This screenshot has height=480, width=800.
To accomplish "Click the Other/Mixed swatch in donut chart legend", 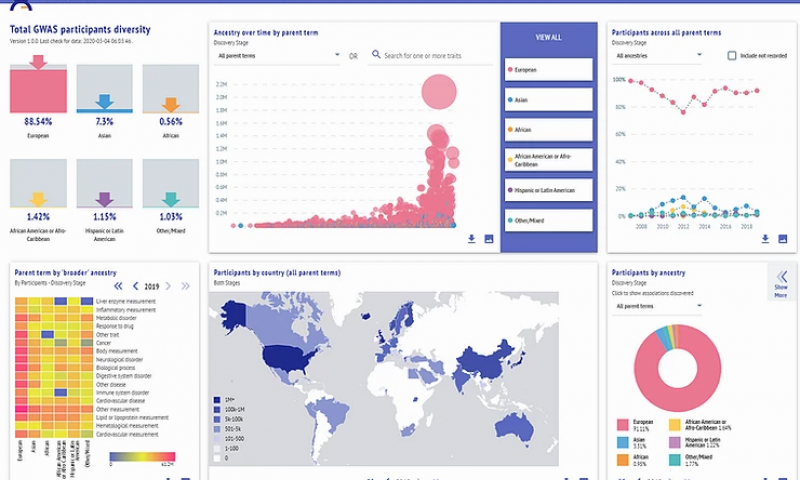I will [x=675, y=460].
